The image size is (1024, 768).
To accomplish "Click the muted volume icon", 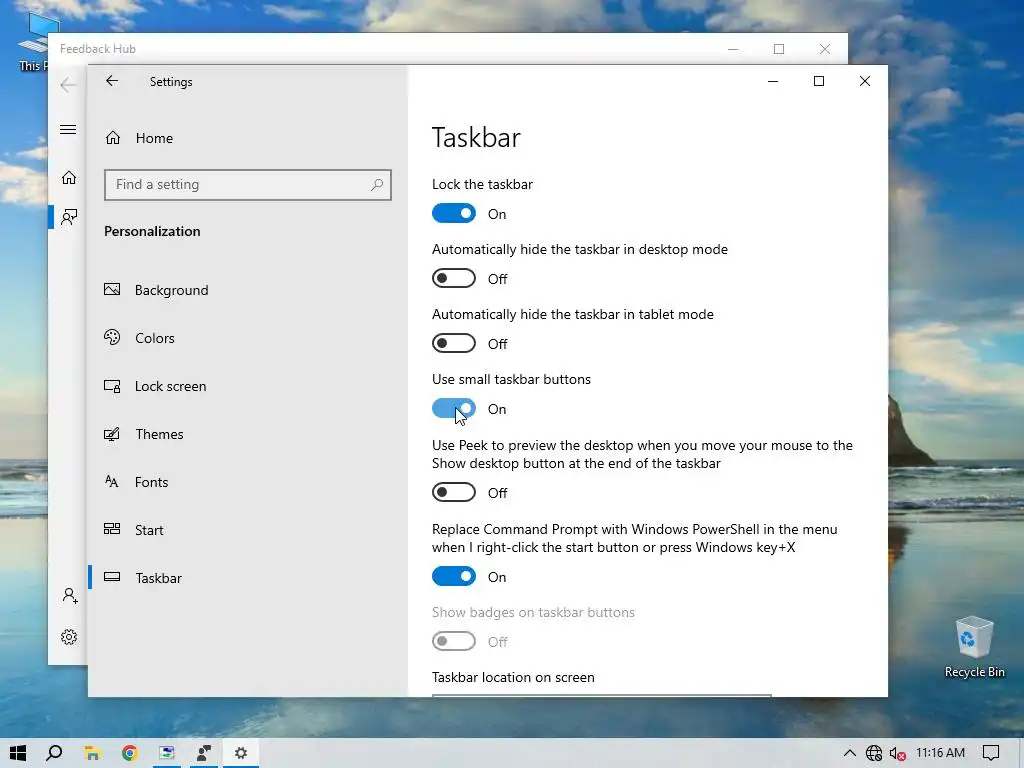I will tap(897, 753).
